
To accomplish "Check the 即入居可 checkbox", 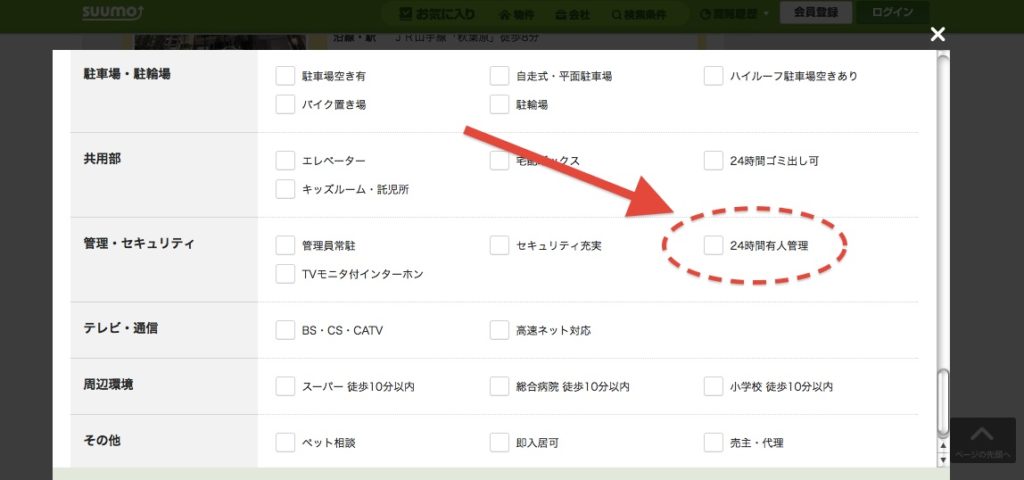I will (x=499, y=443).
